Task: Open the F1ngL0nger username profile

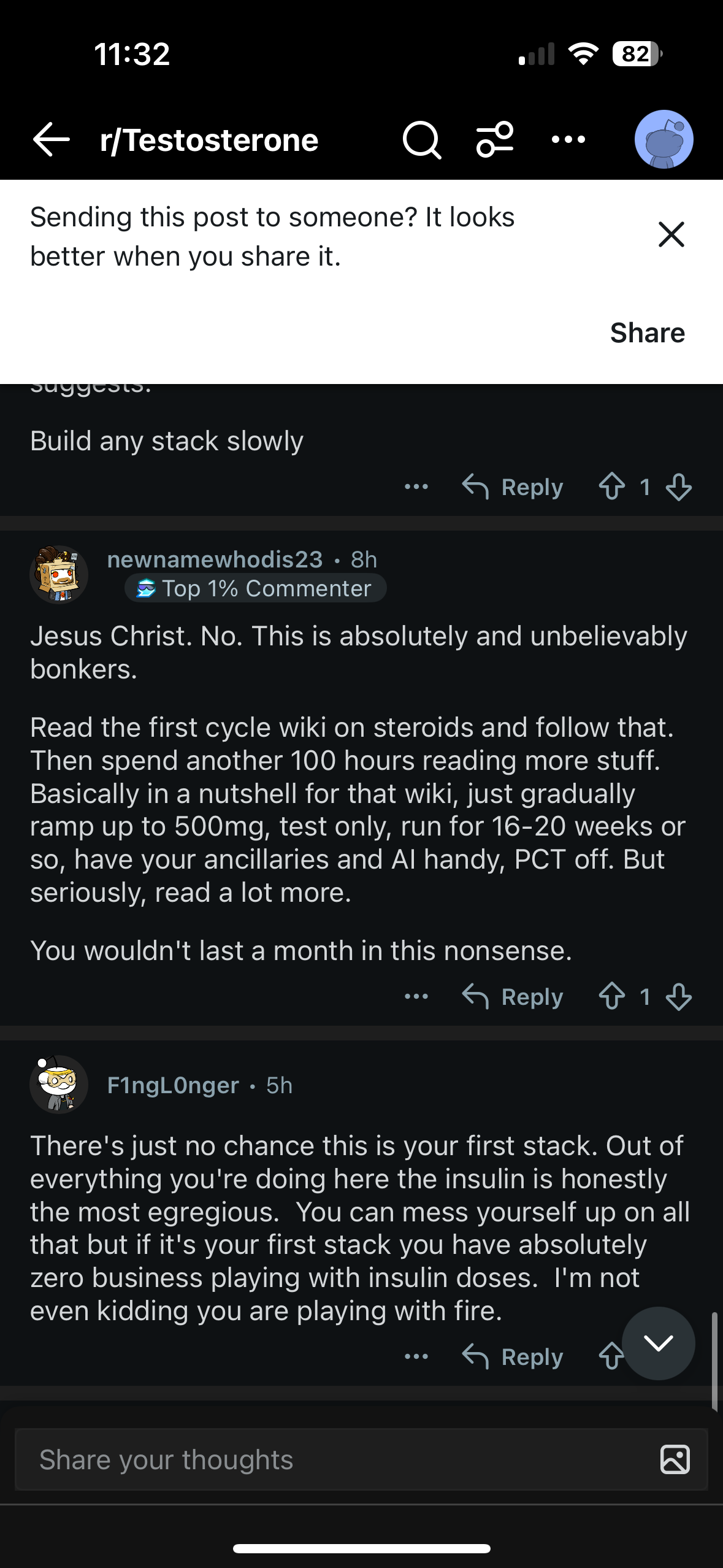Action: coord(173,1085)
